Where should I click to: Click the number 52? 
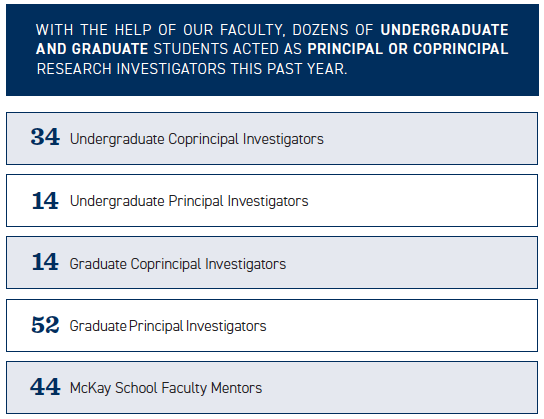(45, 325)
